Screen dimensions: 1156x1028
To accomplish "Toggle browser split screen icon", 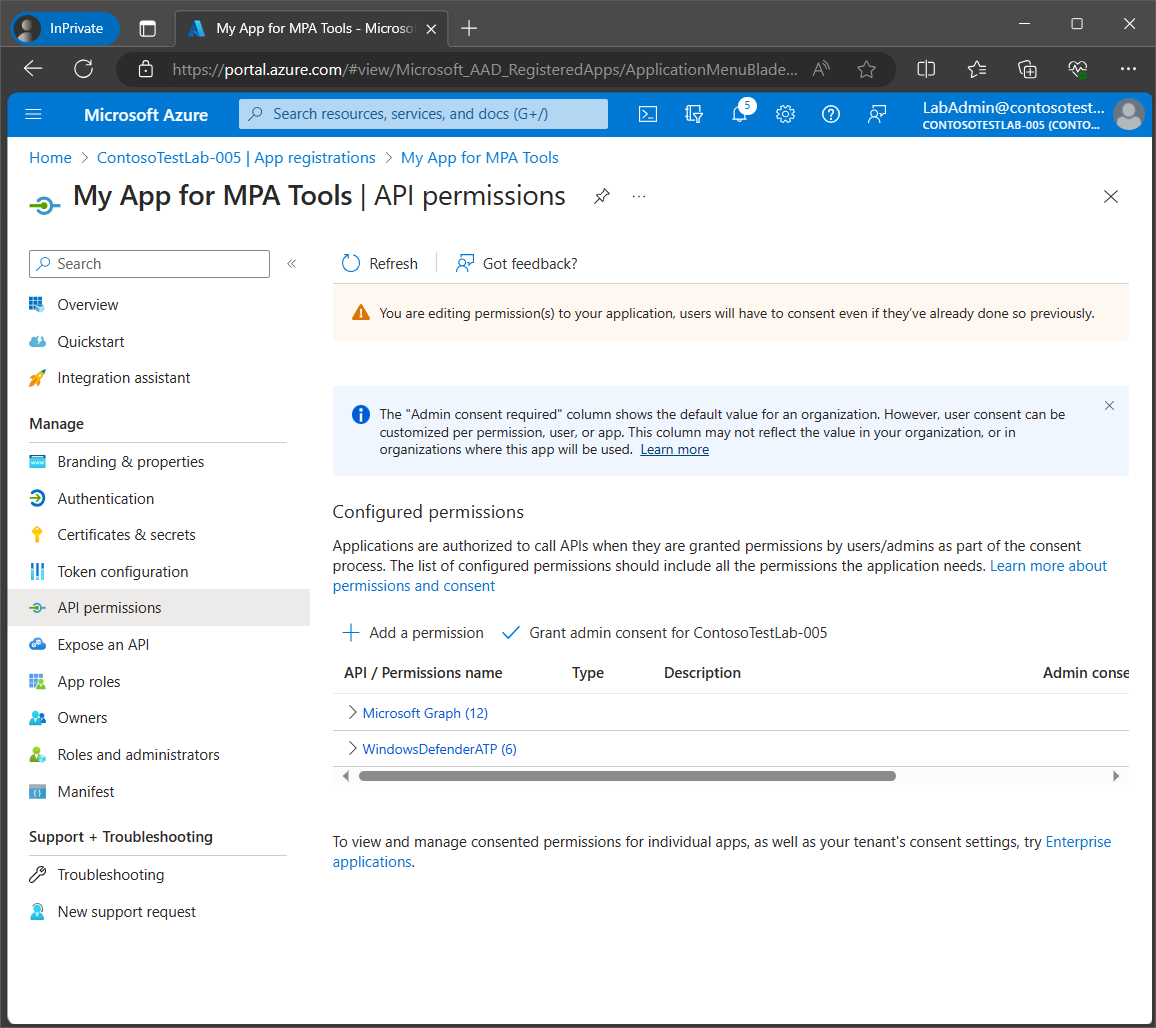I will [926, 69].
